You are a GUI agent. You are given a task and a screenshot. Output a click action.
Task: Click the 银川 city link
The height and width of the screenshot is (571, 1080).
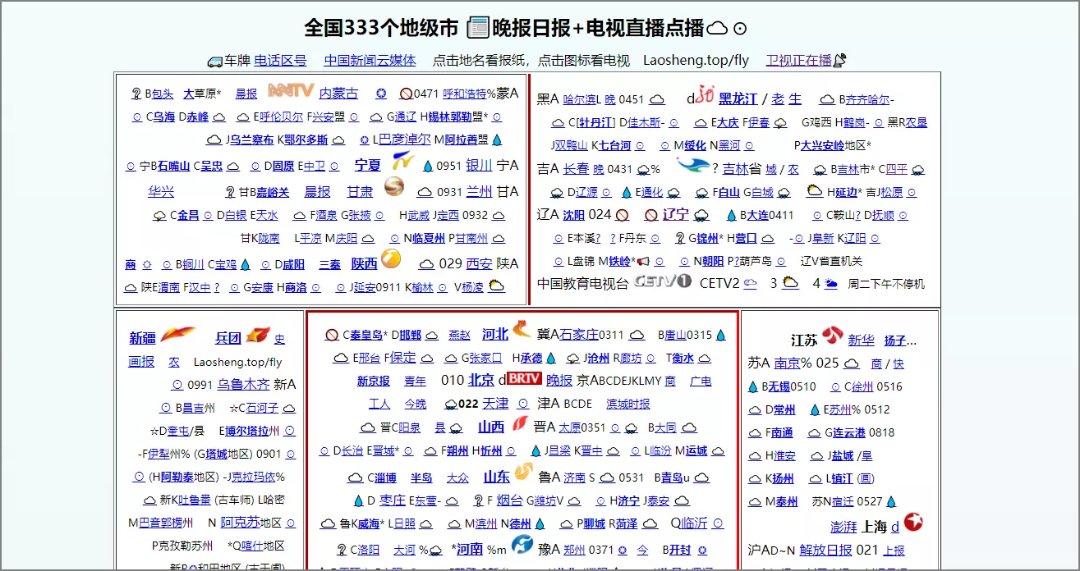pos(479,166)
